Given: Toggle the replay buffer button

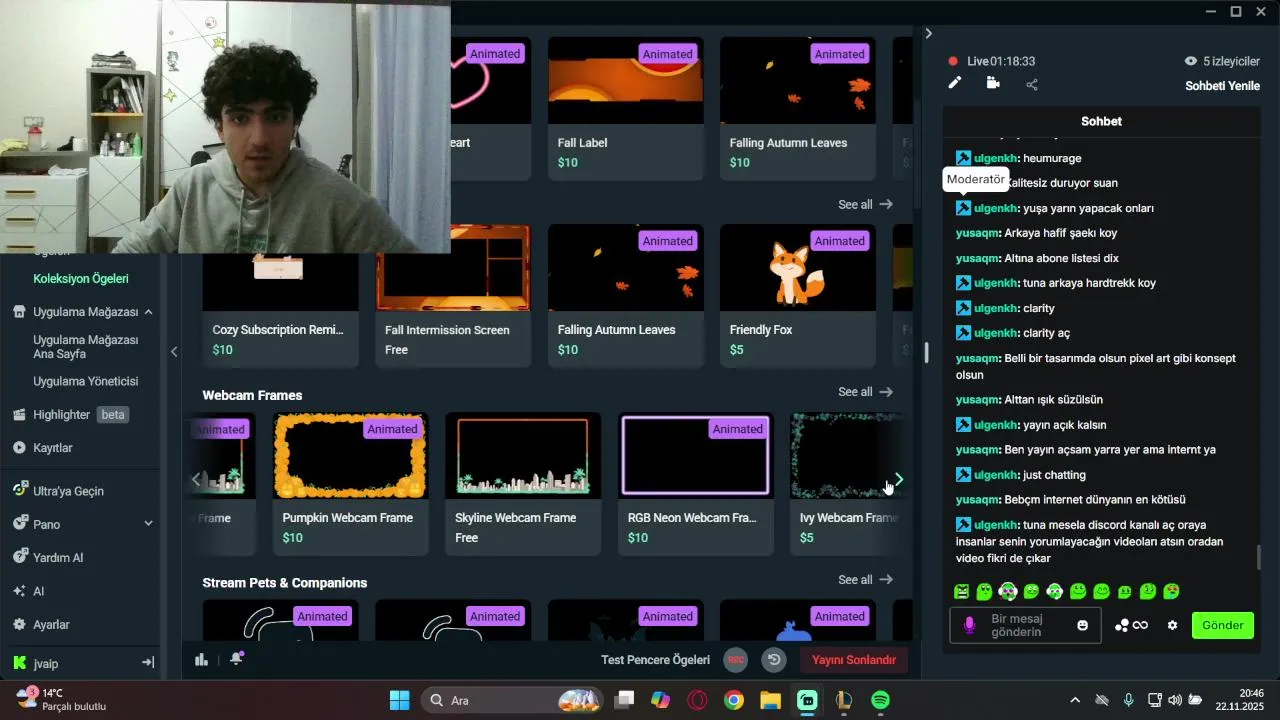Looking at the screenshot, I should tap(773, 660).
